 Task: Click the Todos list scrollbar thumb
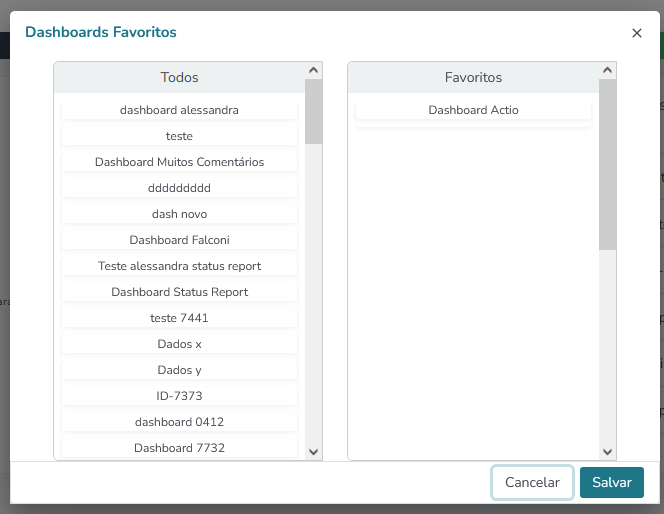click(x=314, y=111)
